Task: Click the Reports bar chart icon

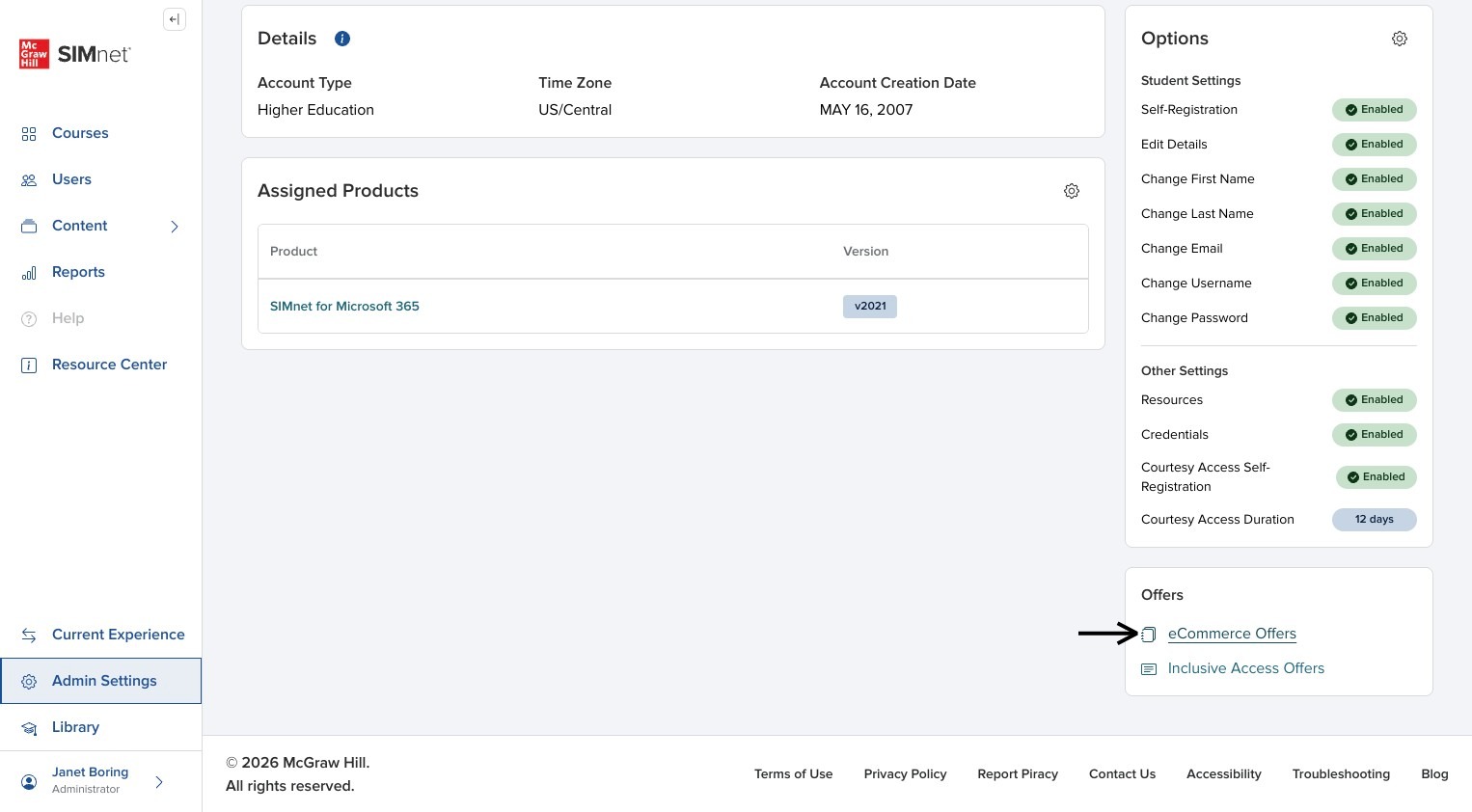Action: [29, 273]
